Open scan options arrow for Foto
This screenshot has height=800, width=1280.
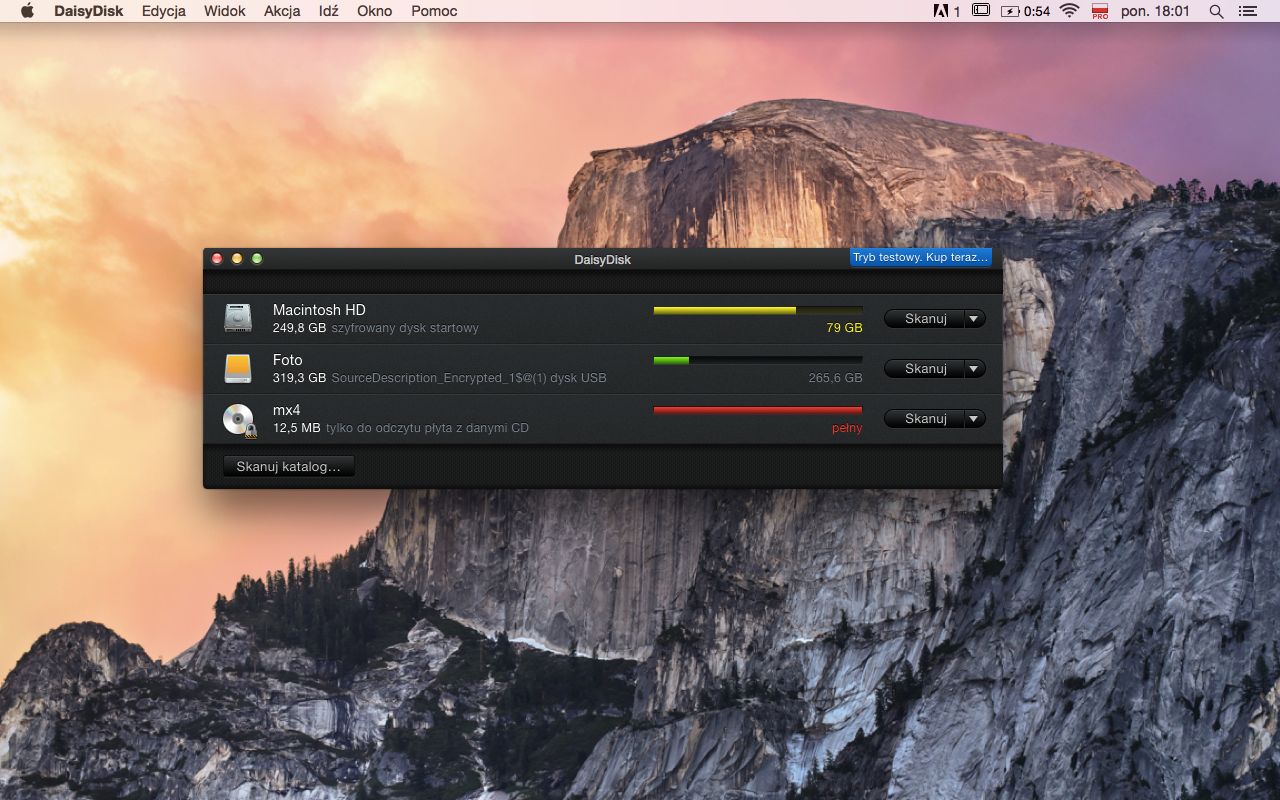tap(974, 368)
